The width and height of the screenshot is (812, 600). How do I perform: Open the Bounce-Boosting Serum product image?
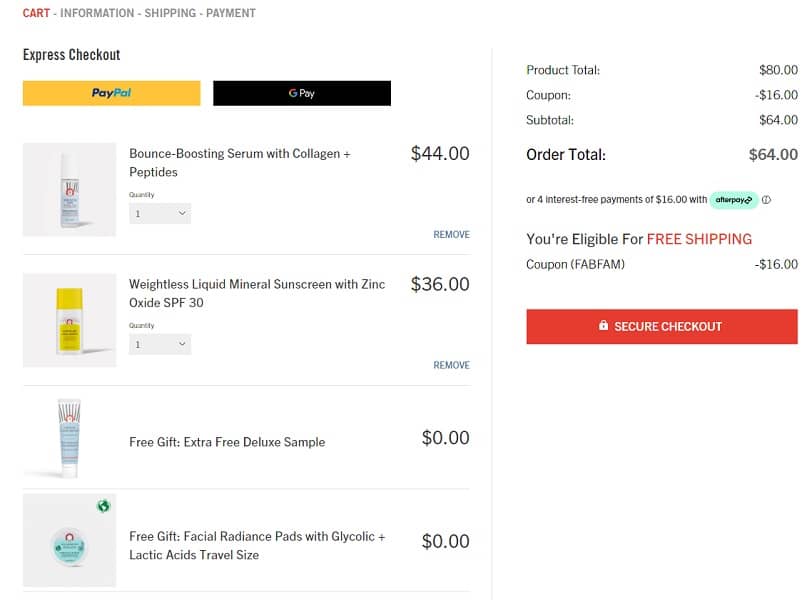coord(69,190)
